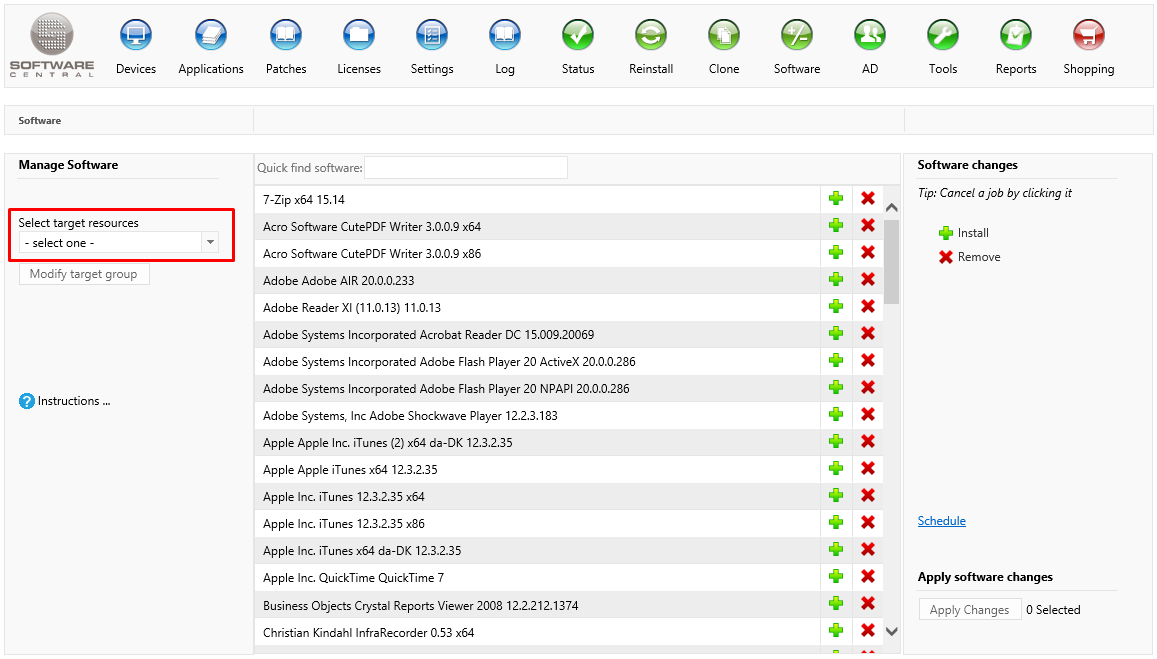
Task: Click the Clone icon
Action: point(723,36)
